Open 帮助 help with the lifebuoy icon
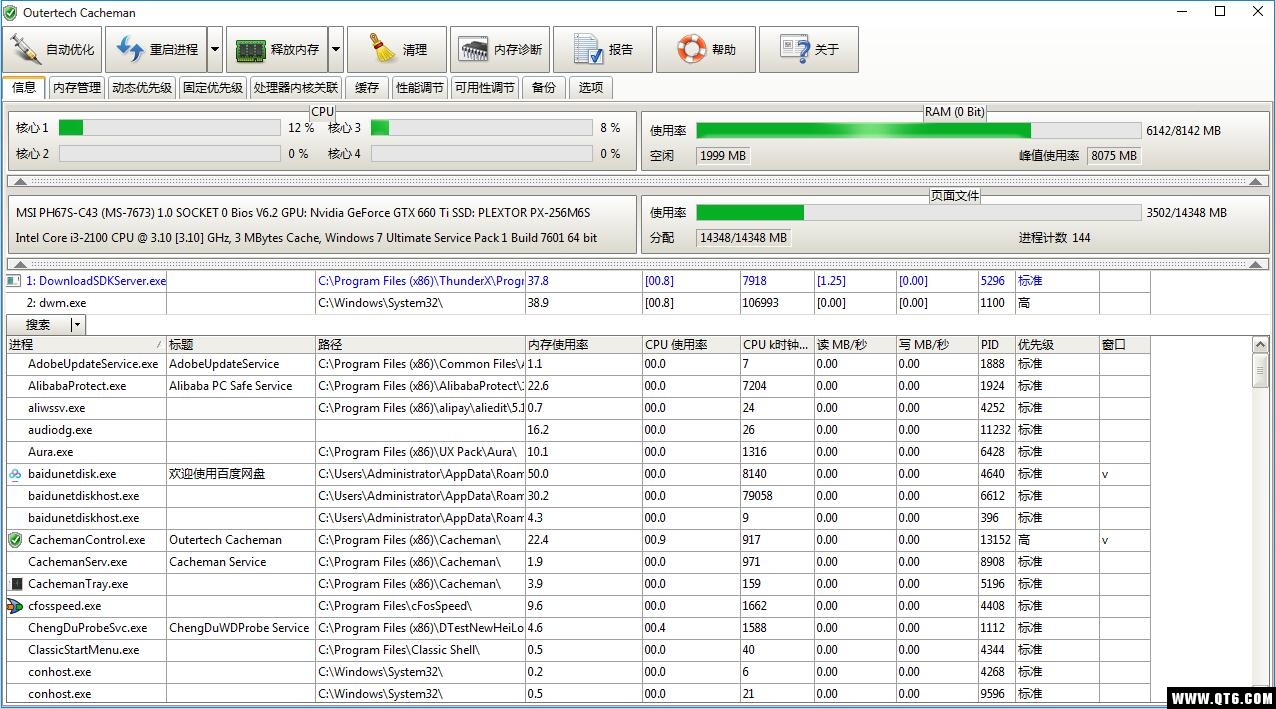1276x709 pixels. tap(706, 50)
